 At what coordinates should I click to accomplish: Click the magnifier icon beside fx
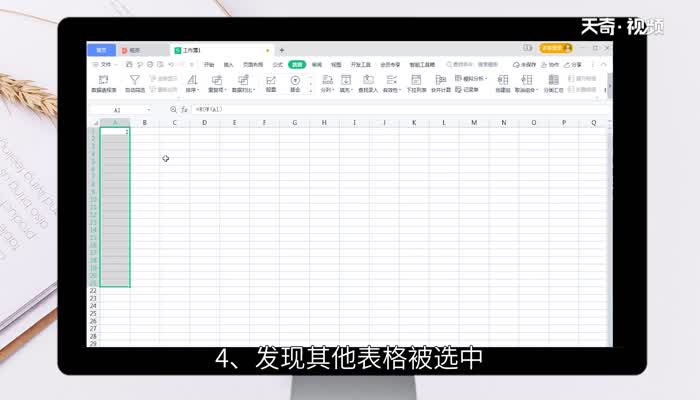click(x=173, y=109)
